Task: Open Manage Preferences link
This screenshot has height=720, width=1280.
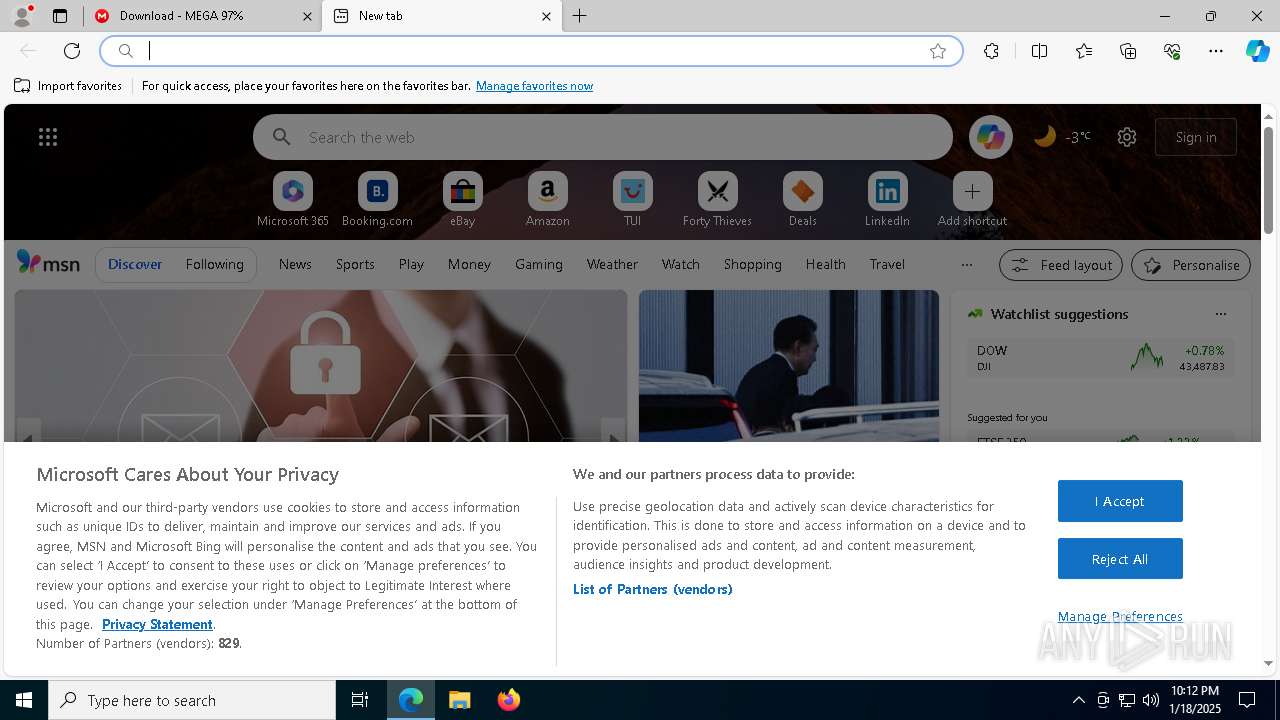Action: [x=1120, y=616]
